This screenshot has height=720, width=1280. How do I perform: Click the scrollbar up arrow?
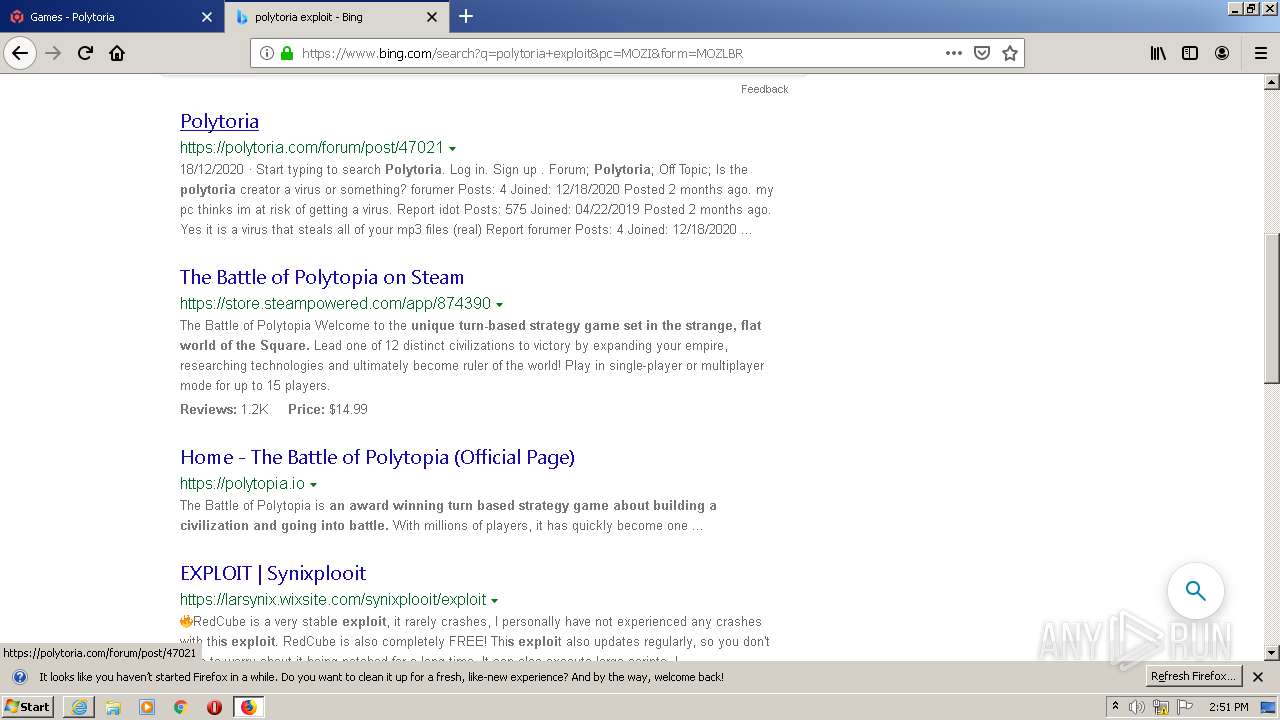tap(1272, 83)
